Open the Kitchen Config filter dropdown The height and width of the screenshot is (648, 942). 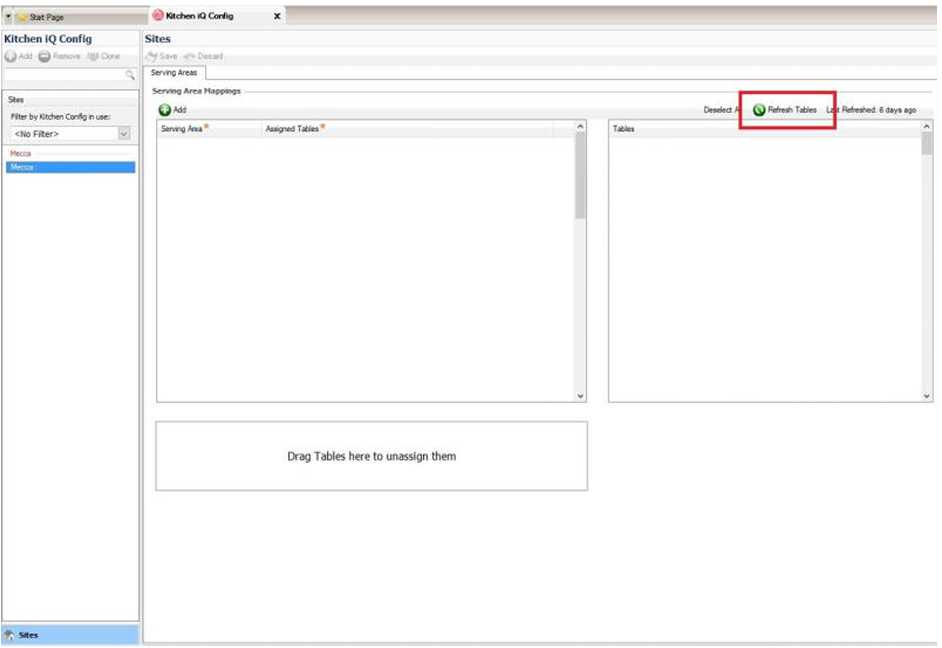pyautogui.click(x=124, y=133)
